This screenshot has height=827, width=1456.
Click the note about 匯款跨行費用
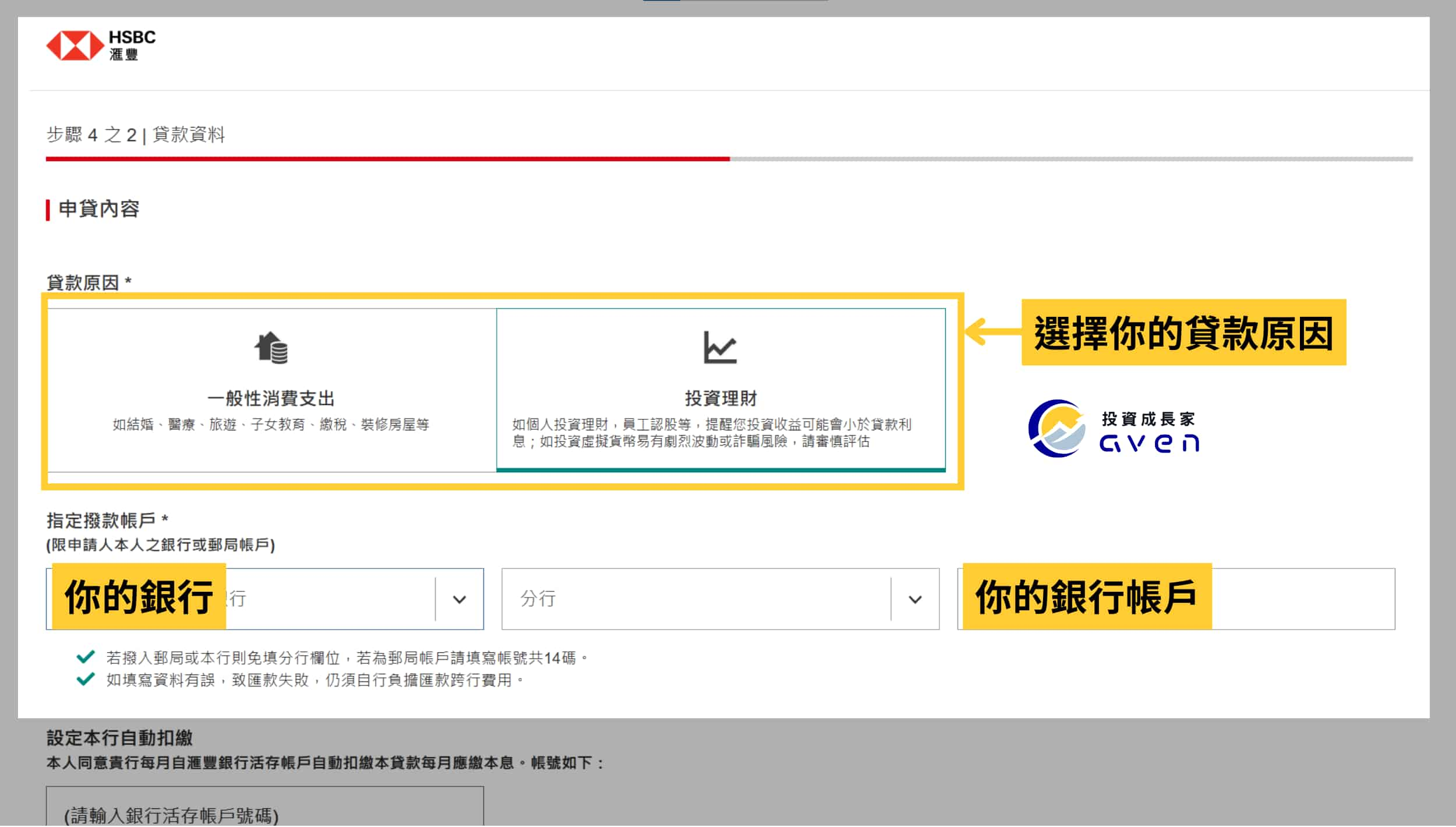(315, 680)
